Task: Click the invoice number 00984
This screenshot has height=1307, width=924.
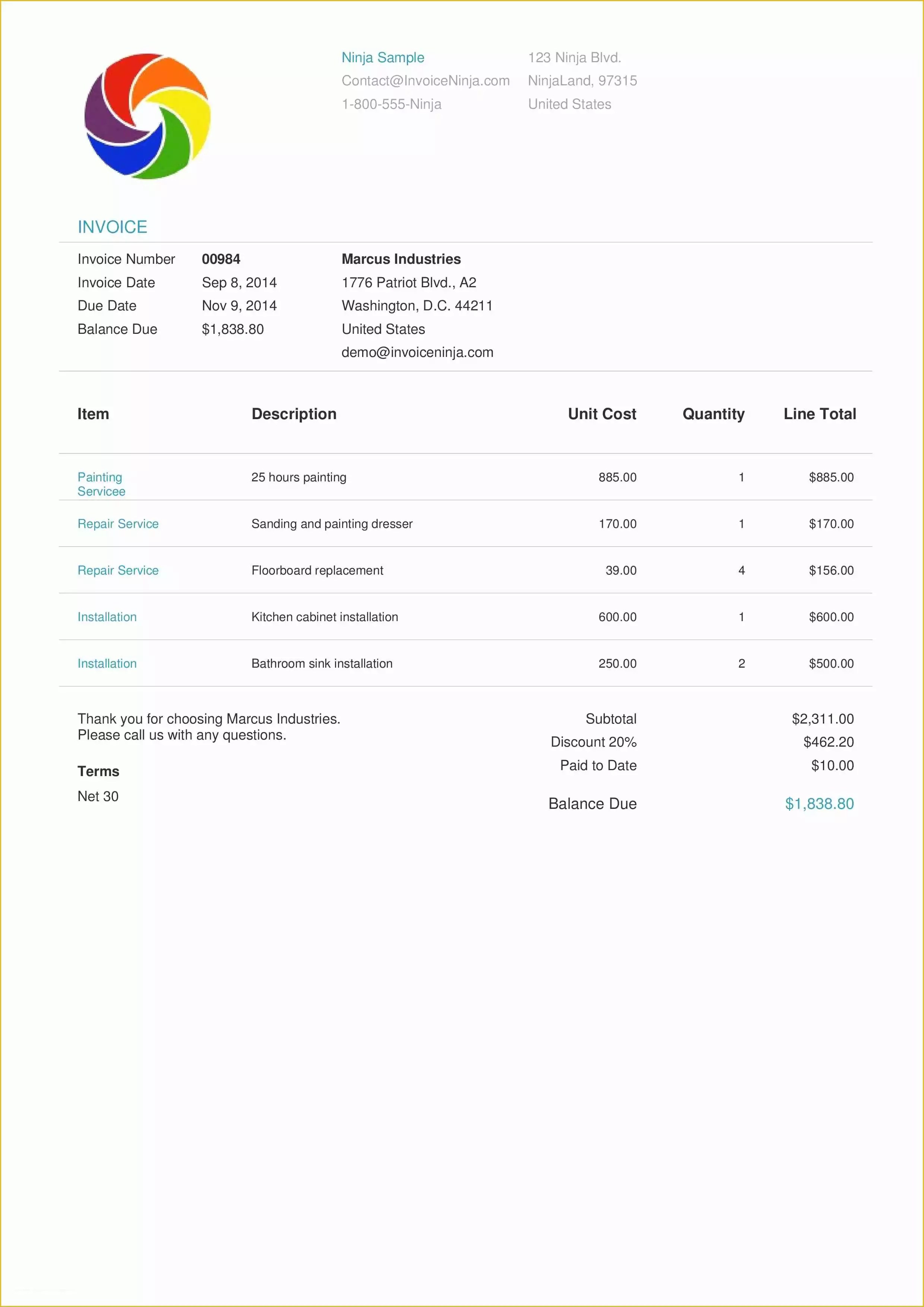Action: [221, 260]
